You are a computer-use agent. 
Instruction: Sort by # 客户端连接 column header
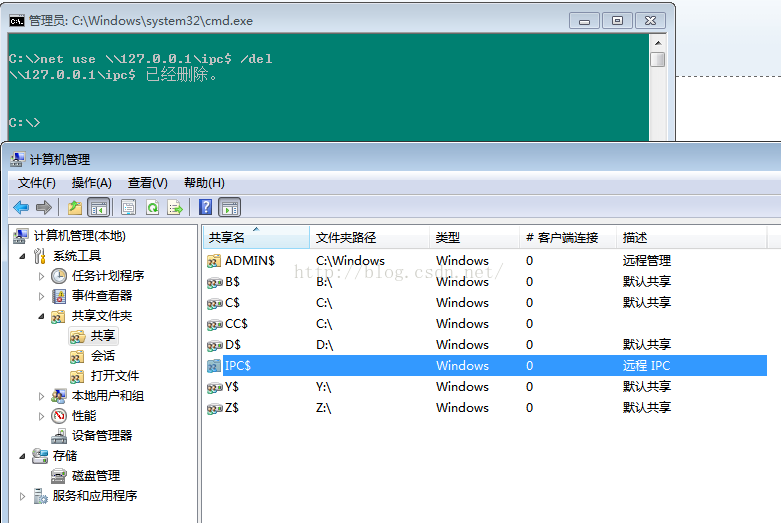(568, 238)
